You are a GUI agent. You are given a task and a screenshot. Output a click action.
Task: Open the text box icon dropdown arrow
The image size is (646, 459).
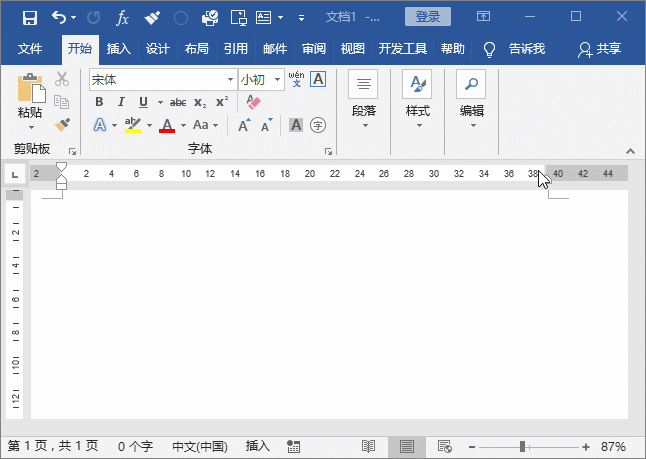tap(281, 17)
